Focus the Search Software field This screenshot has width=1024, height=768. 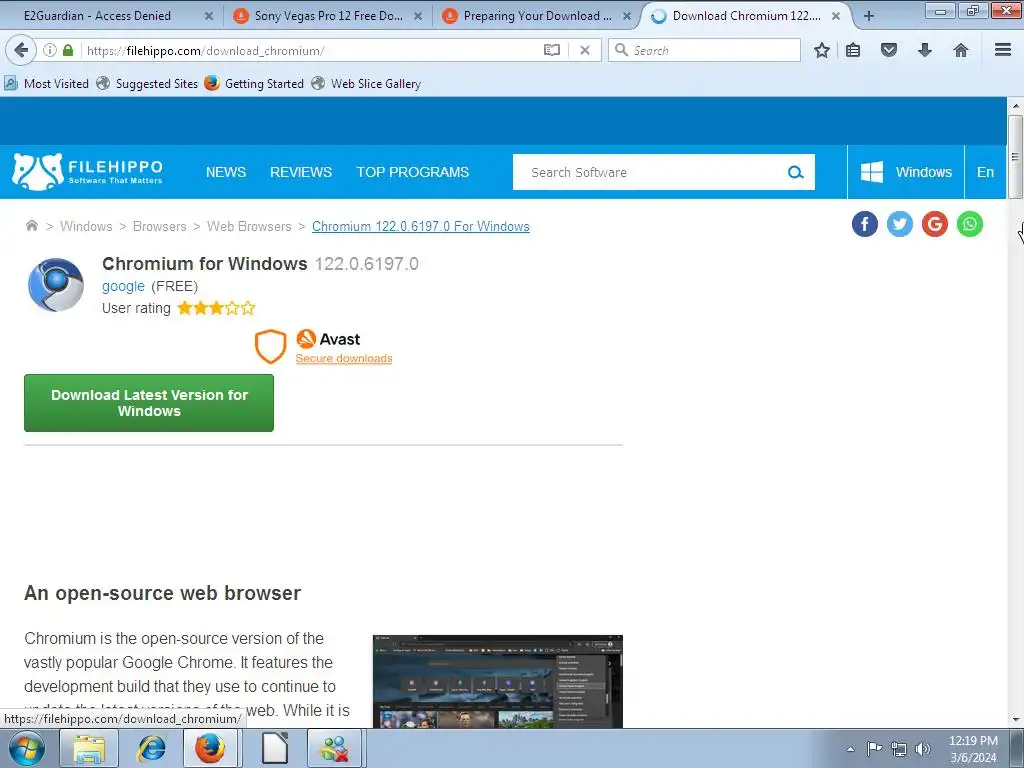coord(650,172)
